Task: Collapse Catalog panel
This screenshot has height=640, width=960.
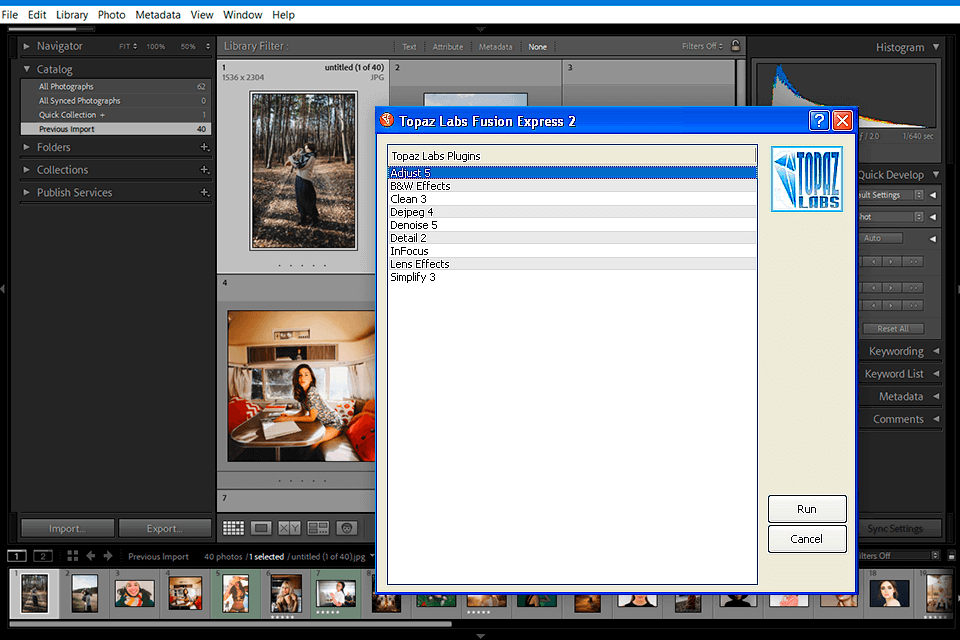Action: [x=26, y=69]
